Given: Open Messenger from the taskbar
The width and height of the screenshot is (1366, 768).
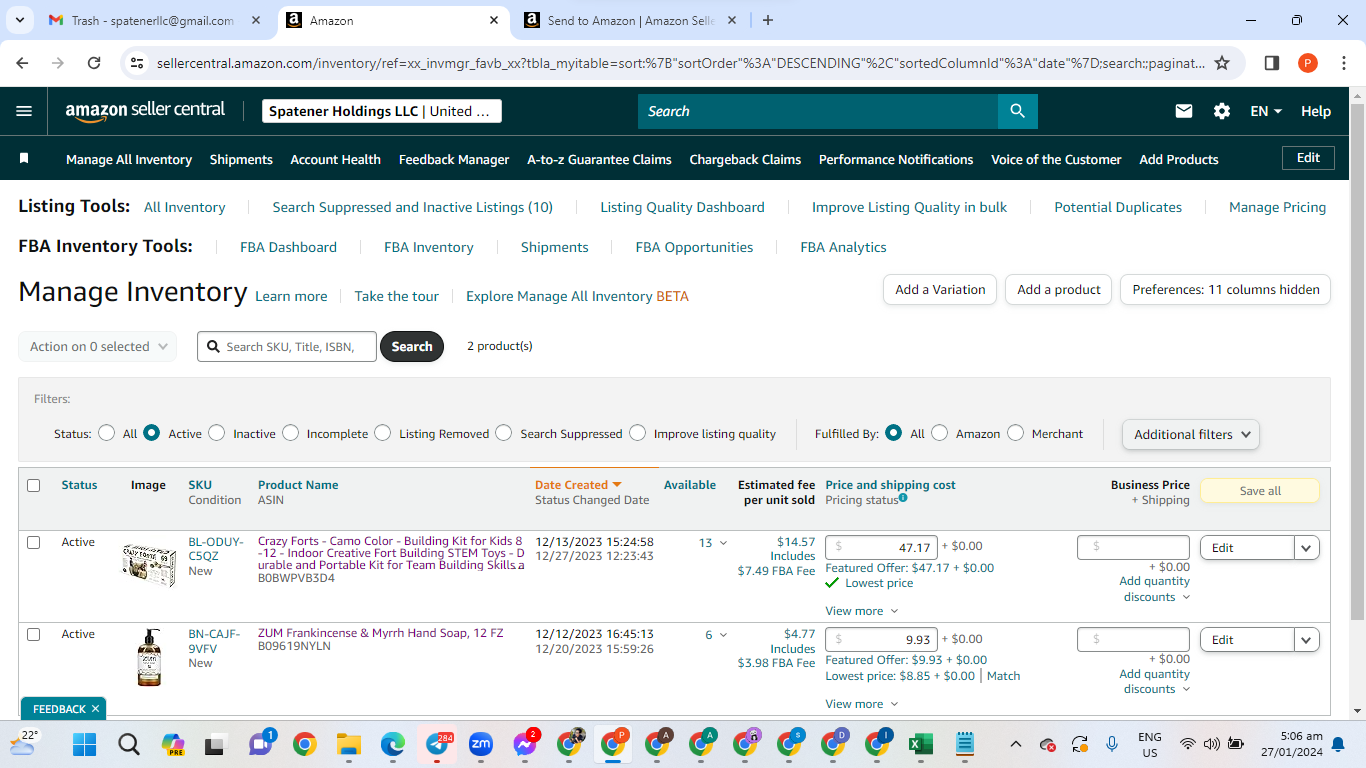Looking at the screenshot, I should 525,744.
